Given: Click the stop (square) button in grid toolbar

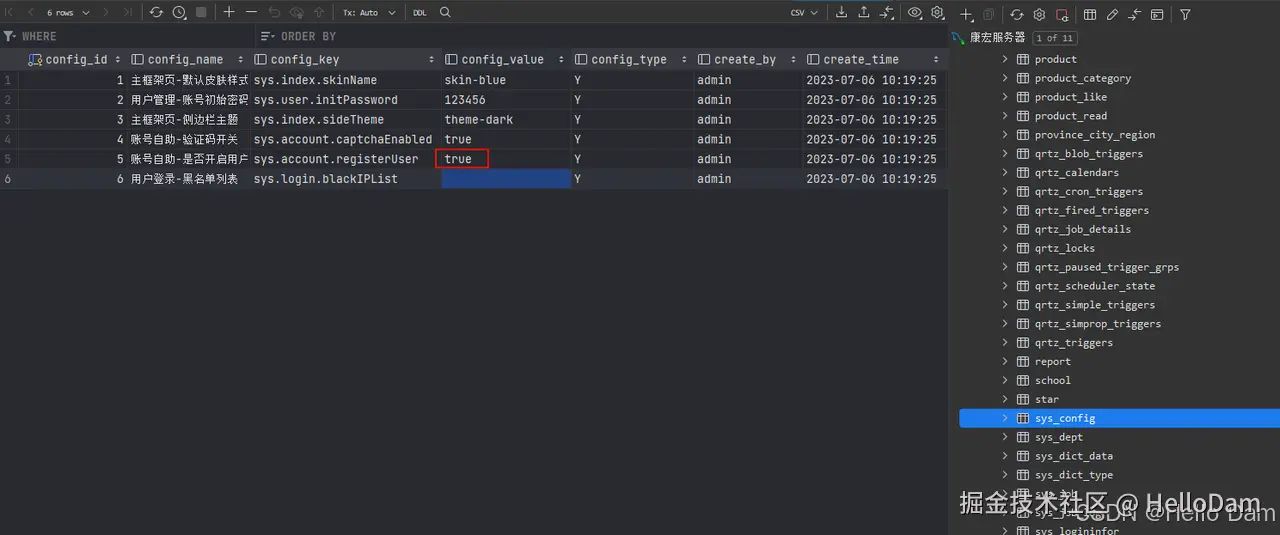Looking at the screenshot, I should [201, 13].
